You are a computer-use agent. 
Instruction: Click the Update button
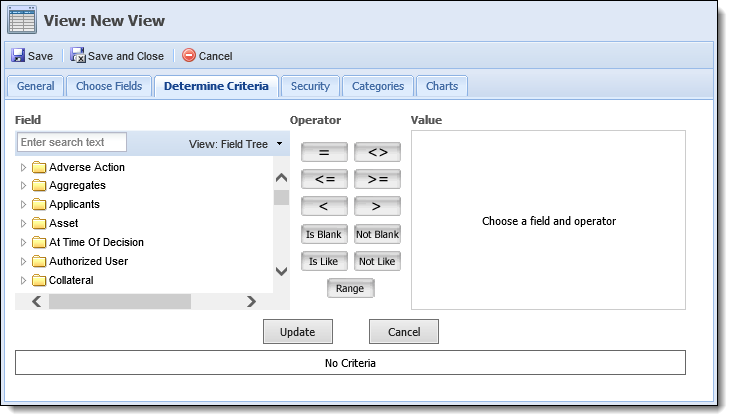[x=298, y=332]
